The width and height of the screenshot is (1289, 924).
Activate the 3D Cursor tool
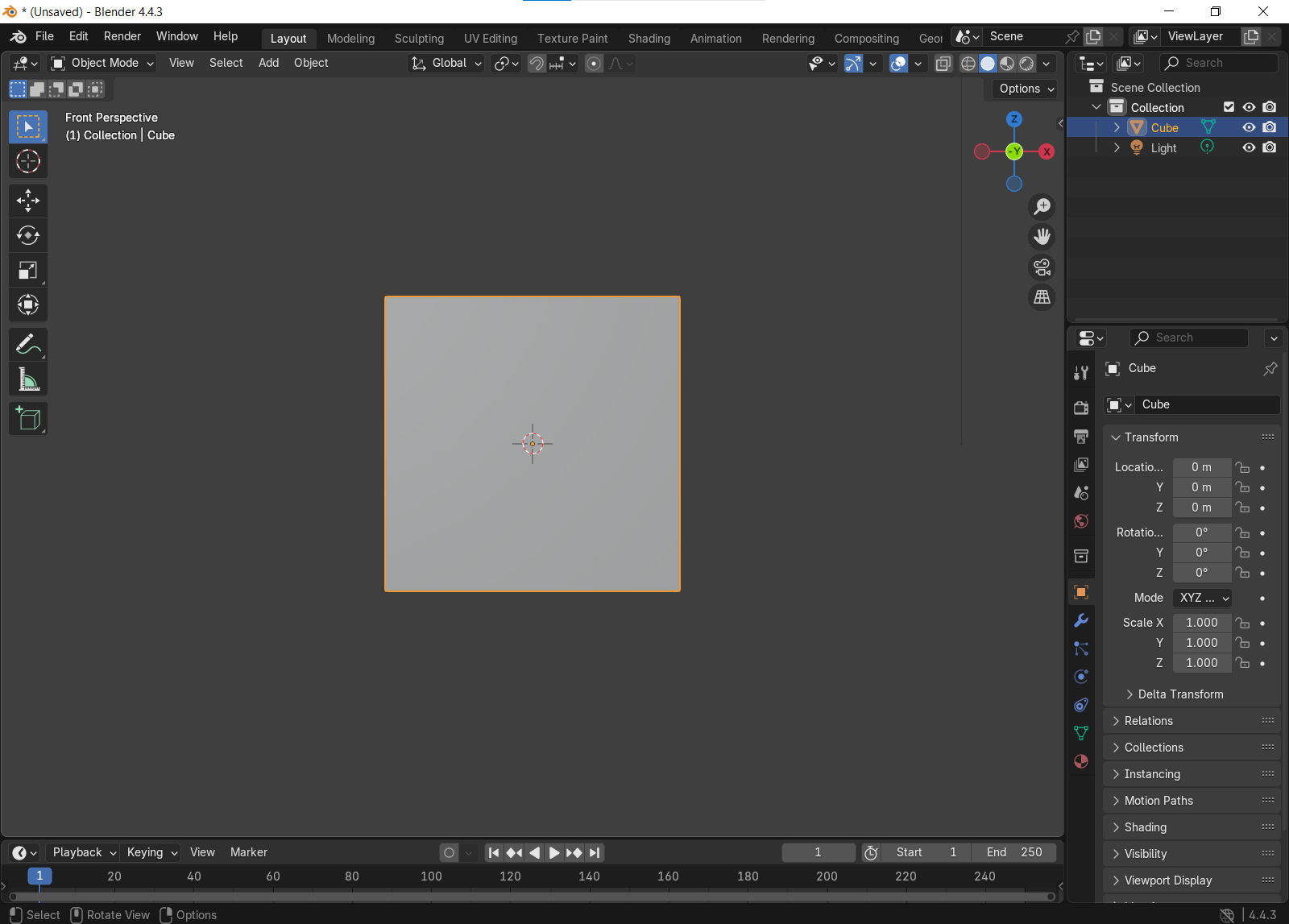pos(28,162)
